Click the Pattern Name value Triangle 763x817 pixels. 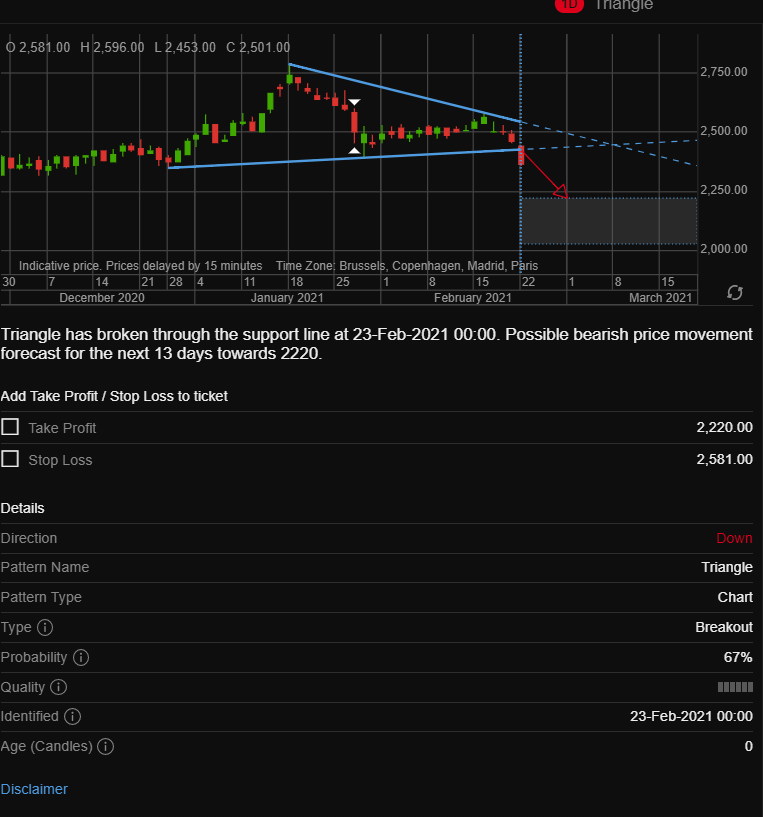click(x=727, y=567)
